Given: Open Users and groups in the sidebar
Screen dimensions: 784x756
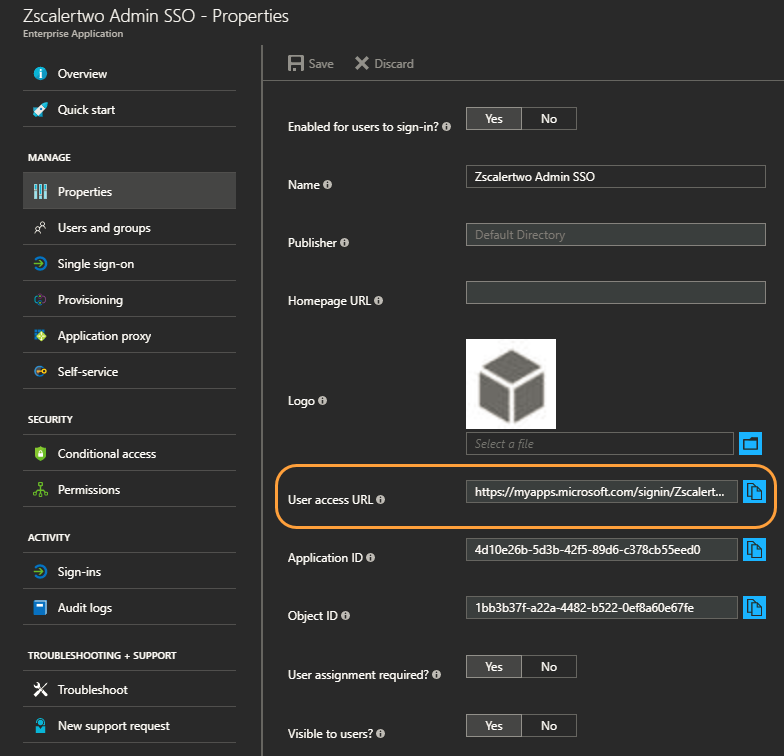Looking at the screenshot, I should [104, 228].
